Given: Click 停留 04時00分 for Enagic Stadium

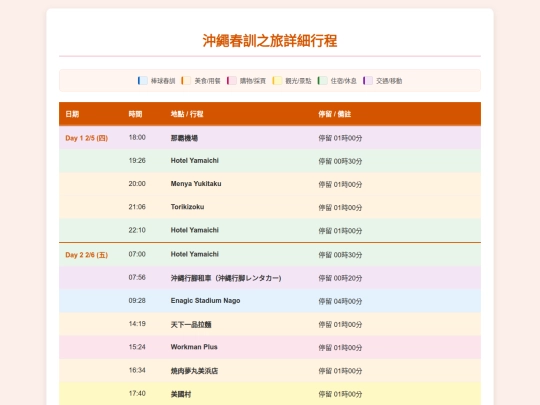Looking at the screenshot, I should click(x=340, y=301).
